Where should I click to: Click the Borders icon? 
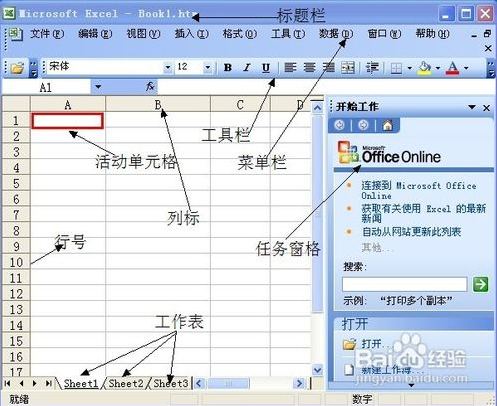point(396,68)
